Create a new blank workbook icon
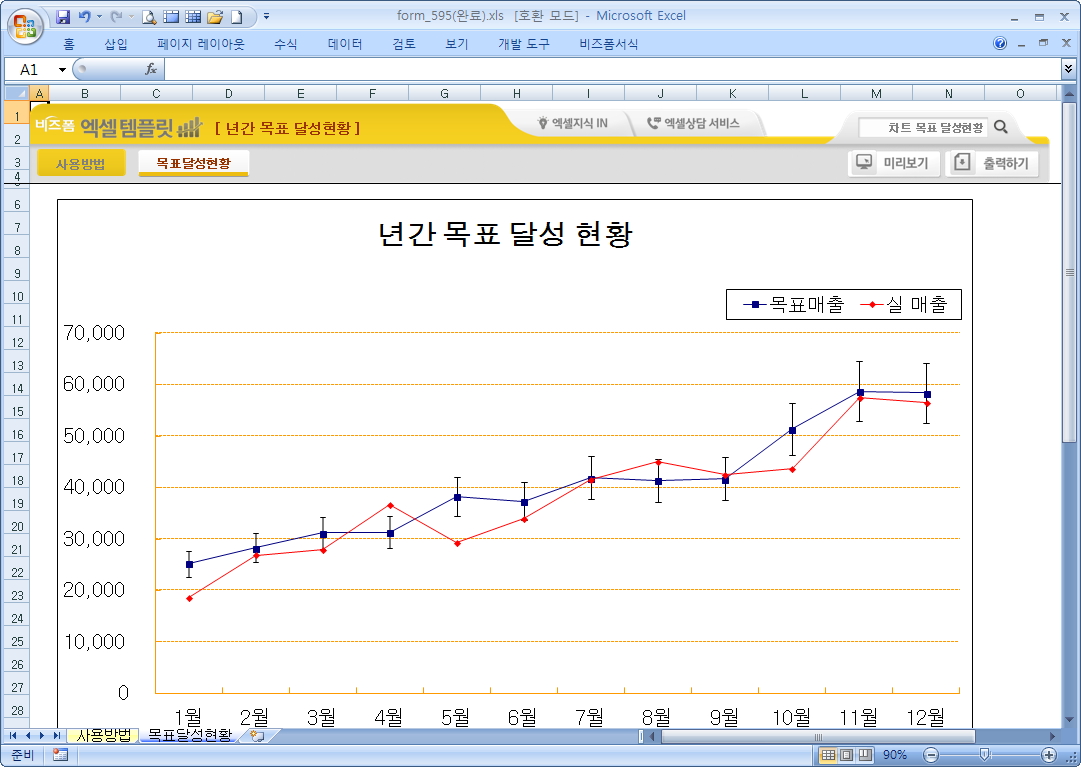This screenshot has width=1081, height=767. point(236,17)
